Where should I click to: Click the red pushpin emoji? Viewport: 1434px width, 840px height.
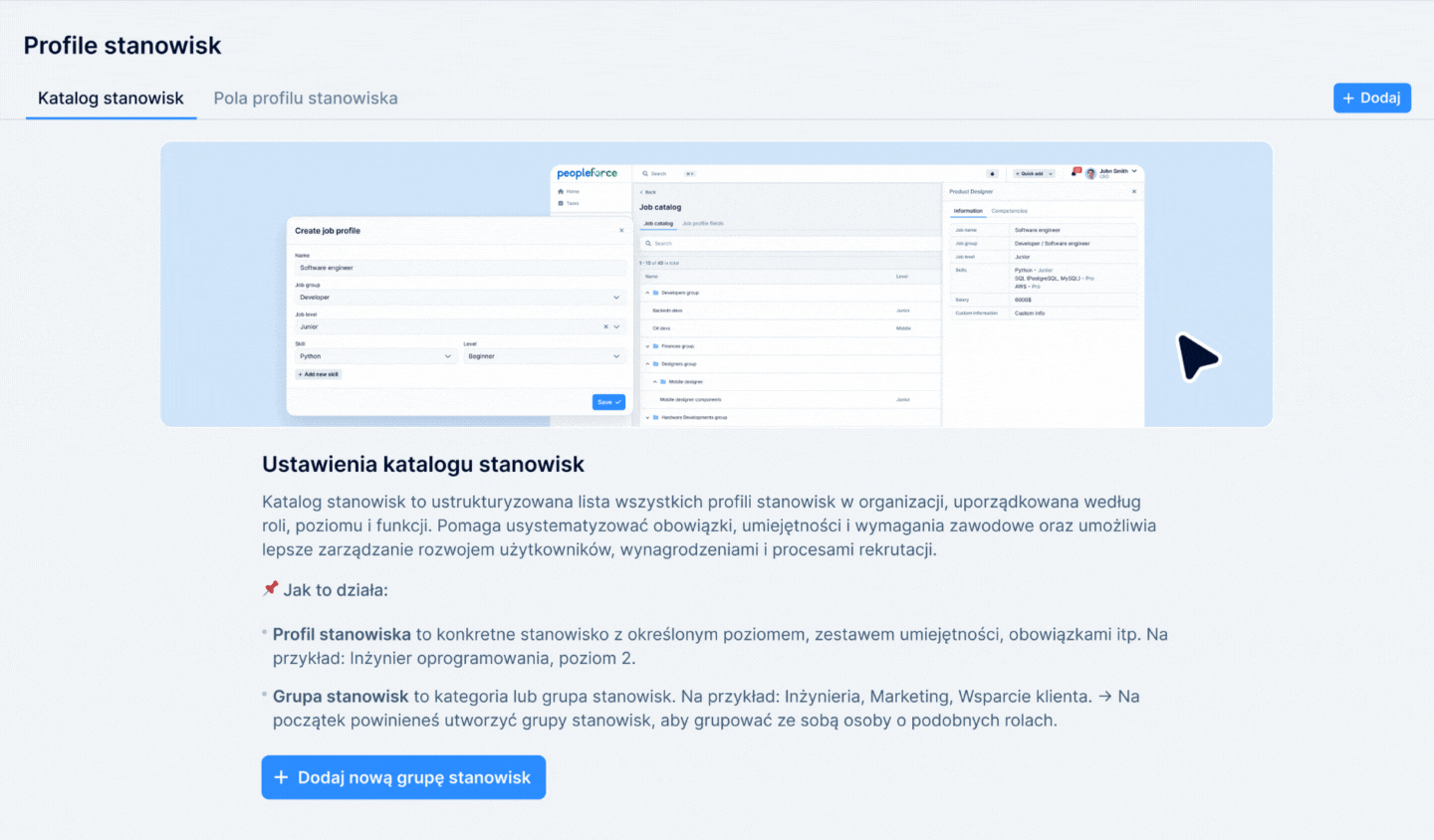point(270,589)
